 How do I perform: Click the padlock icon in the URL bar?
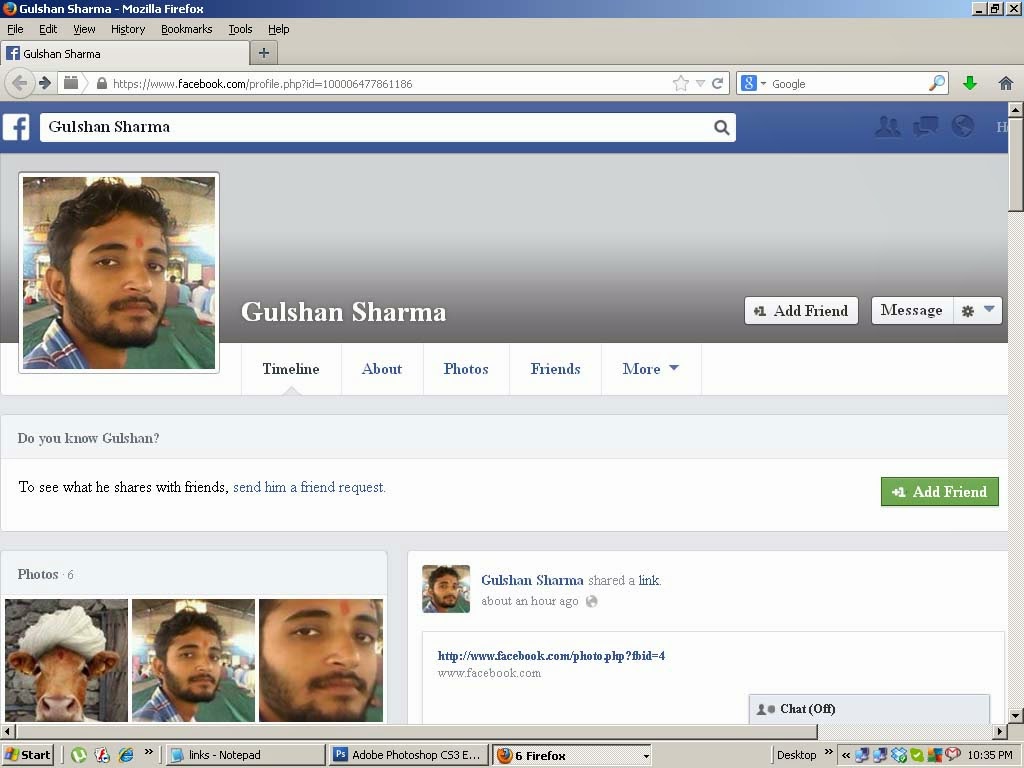tap(102, 84)
